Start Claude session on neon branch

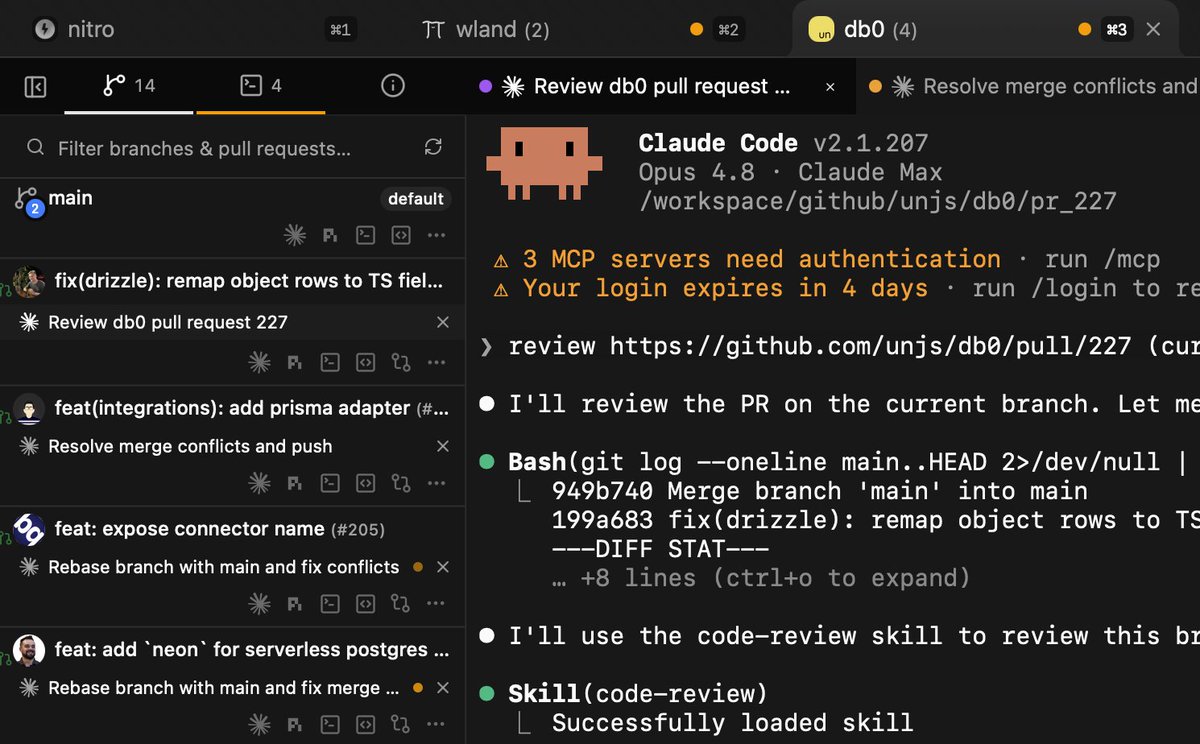pos(259,723)
